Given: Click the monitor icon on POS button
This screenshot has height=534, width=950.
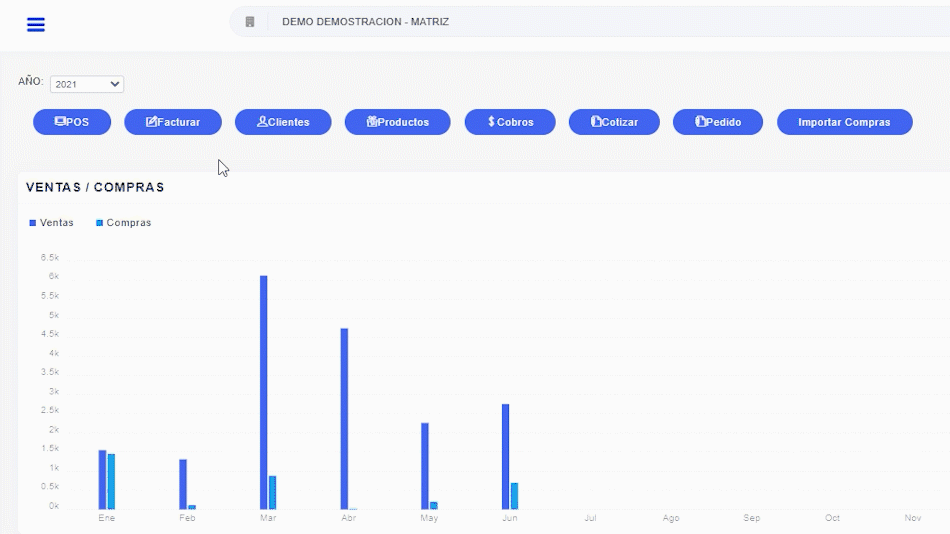Looking at the screenshot, I should [60, 122].
